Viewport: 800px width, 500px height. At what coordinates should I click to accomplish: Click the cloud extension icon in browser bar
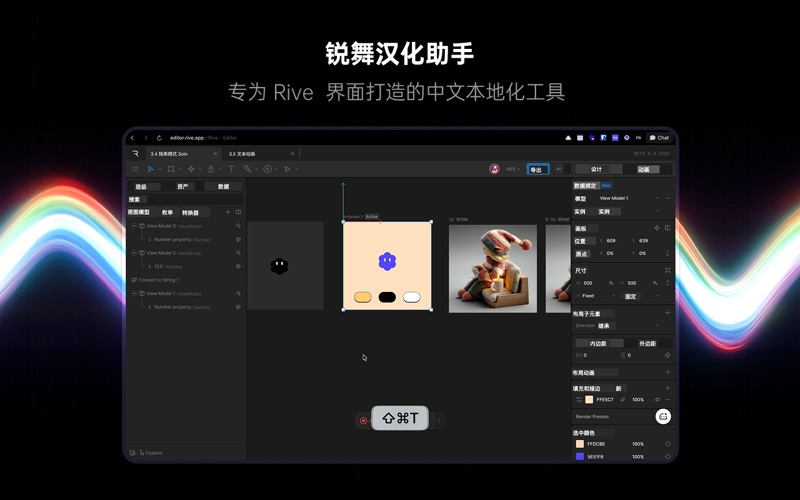[568, 138]
